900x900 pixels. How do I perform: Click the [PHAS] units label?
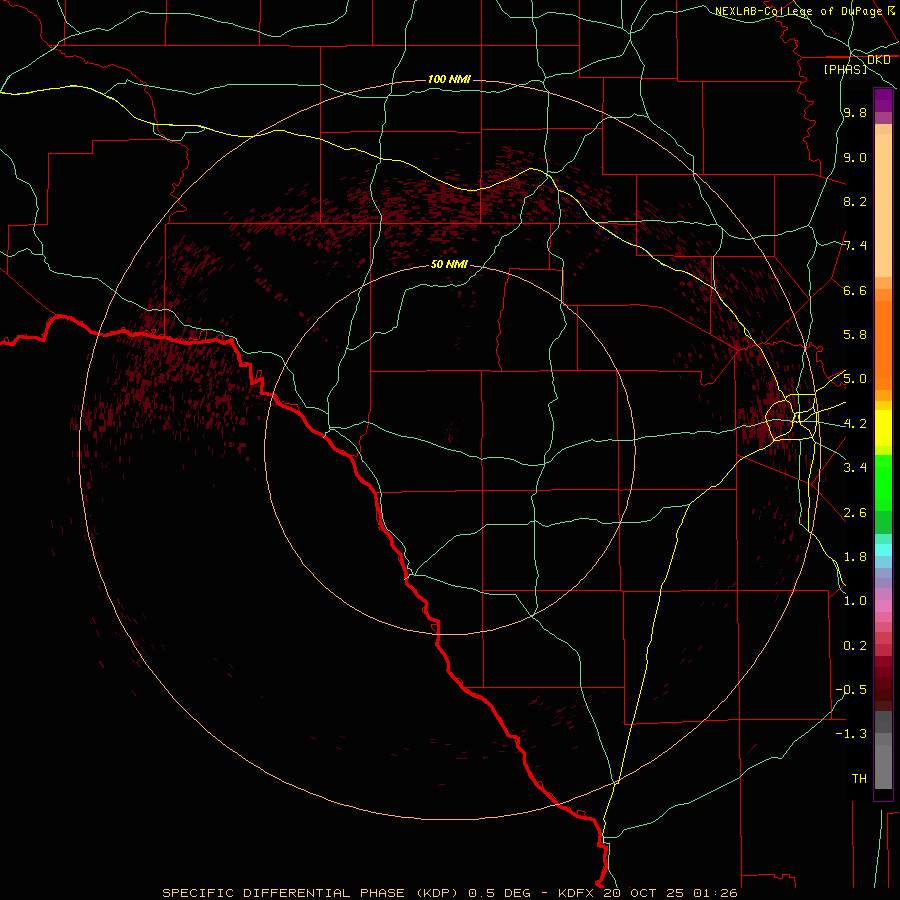[x=845, y=69]
